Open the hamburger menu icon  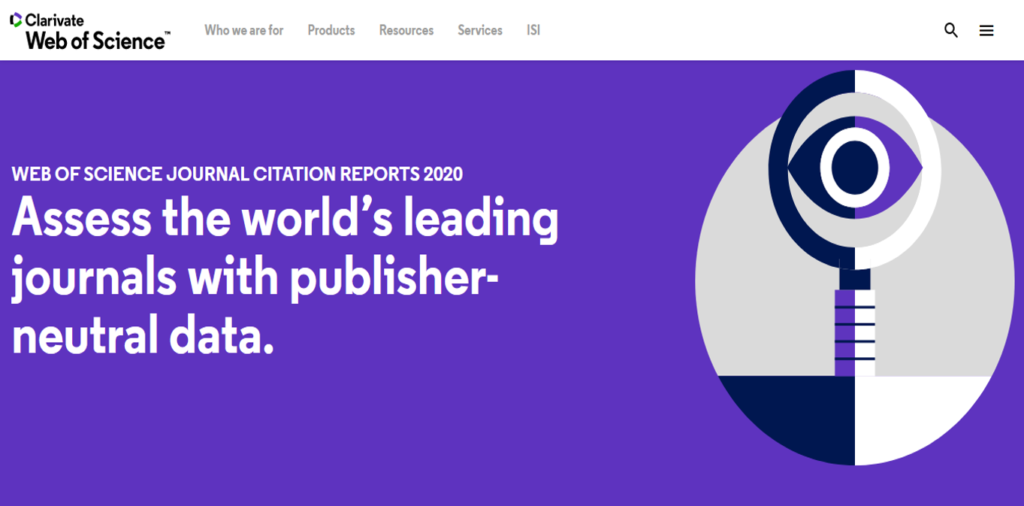(986, 31)
